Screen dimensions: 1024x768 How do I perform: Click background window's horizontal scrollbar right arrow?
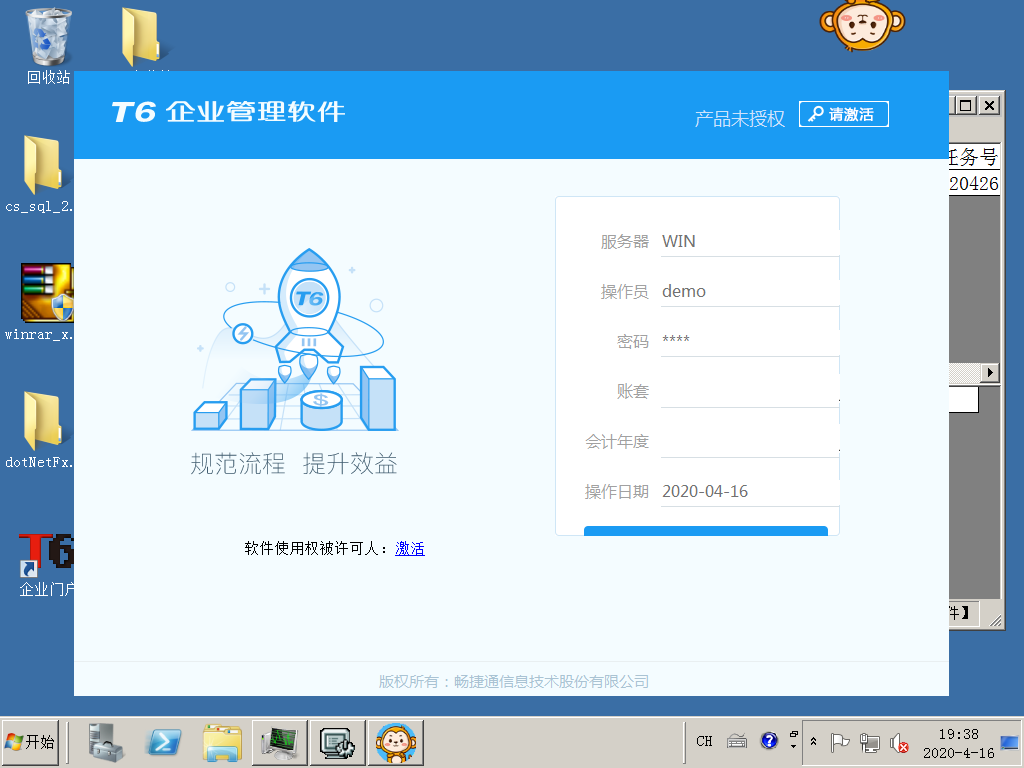[990, 372]
